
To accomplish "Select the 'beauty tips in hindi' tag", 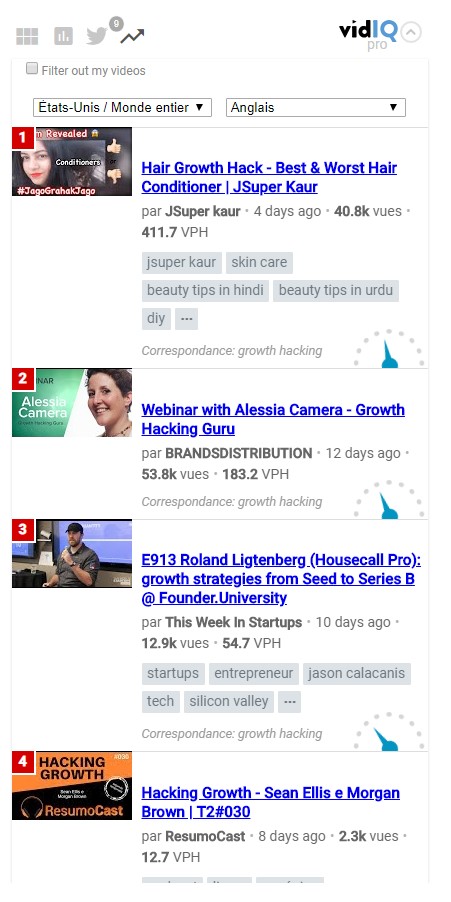I will [205, 291].
